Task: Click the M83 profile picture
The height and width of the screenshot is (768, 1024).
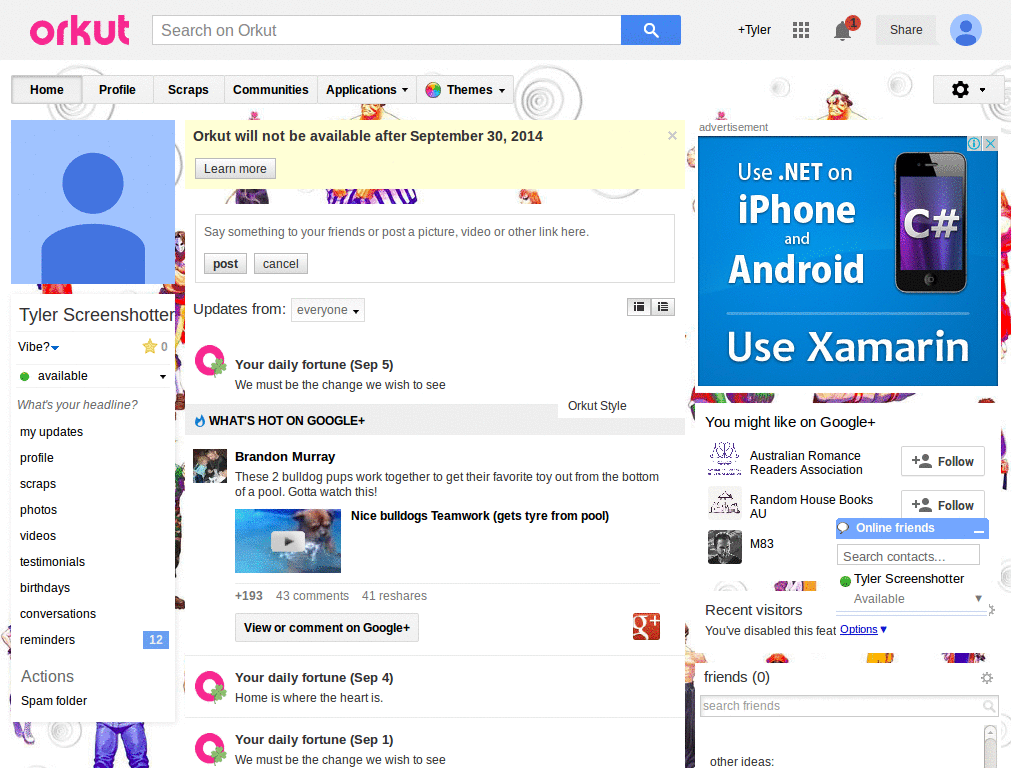Action: (724, 547)
